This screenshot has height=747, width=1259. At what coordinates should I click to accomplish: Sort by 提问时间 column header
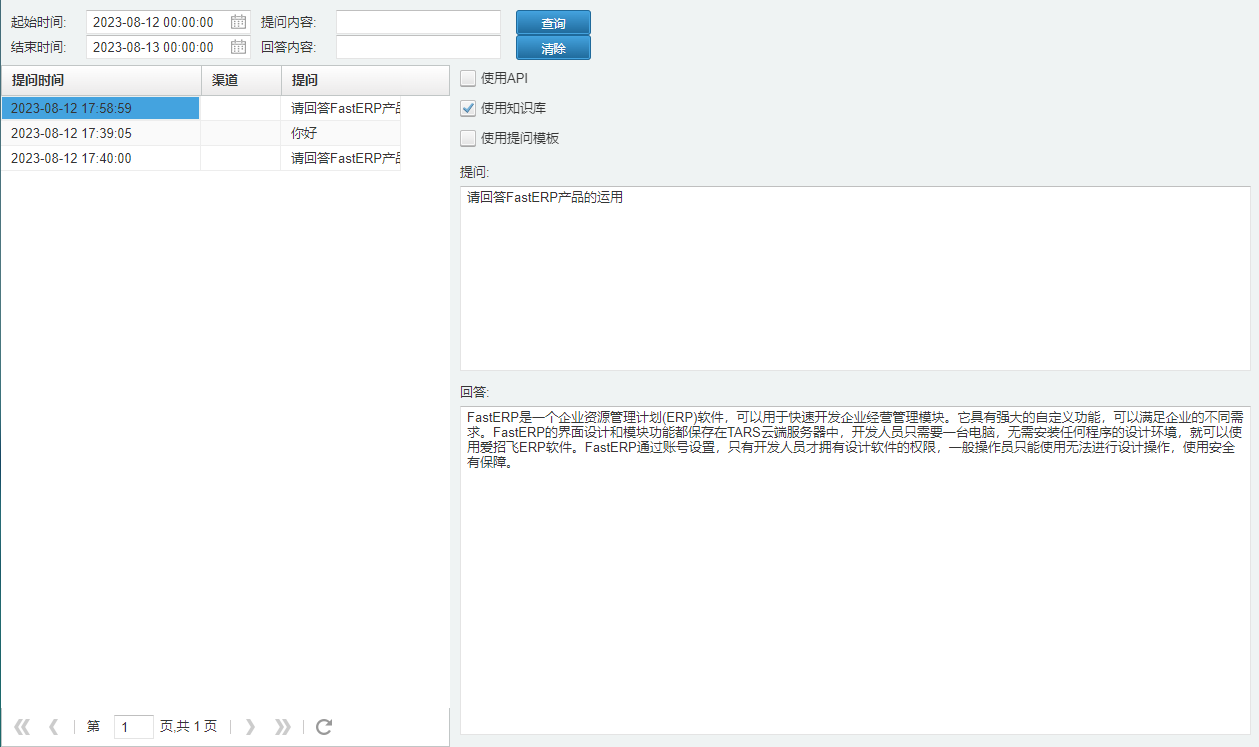101,80
